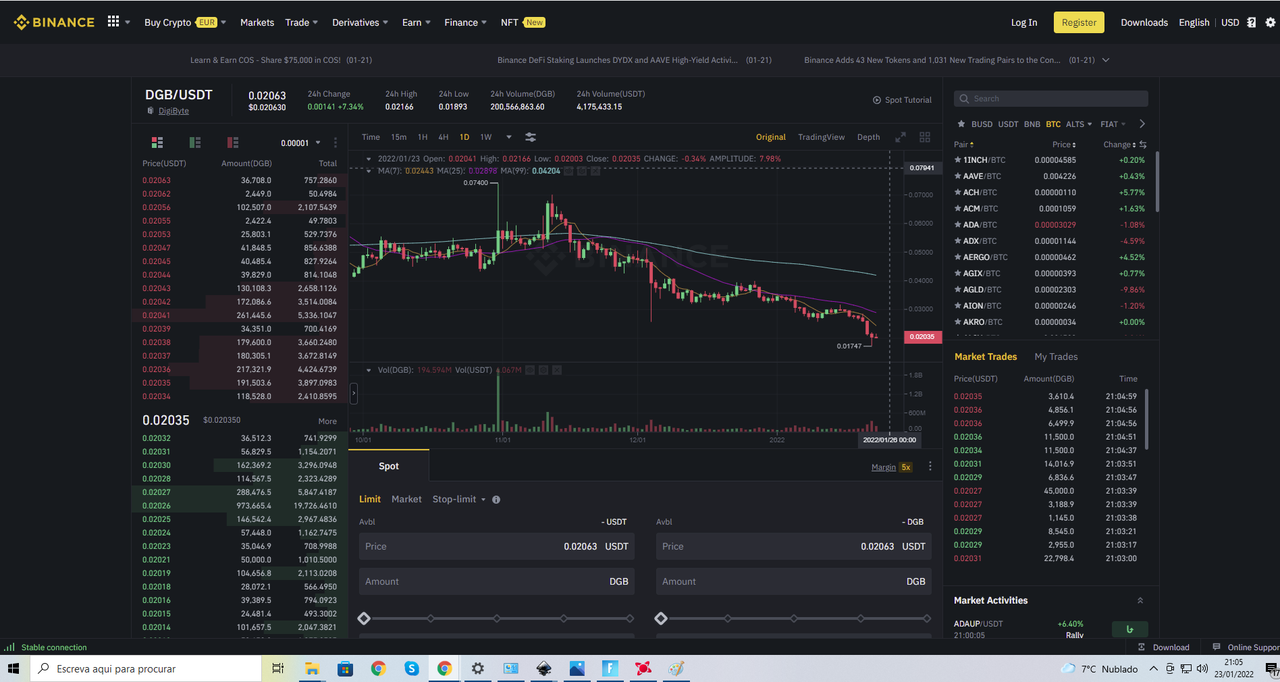Favorite the ADA/BTC pair
Image resolution: width=1280 pixels, height=682 pixels.
[x=958, y=225]
